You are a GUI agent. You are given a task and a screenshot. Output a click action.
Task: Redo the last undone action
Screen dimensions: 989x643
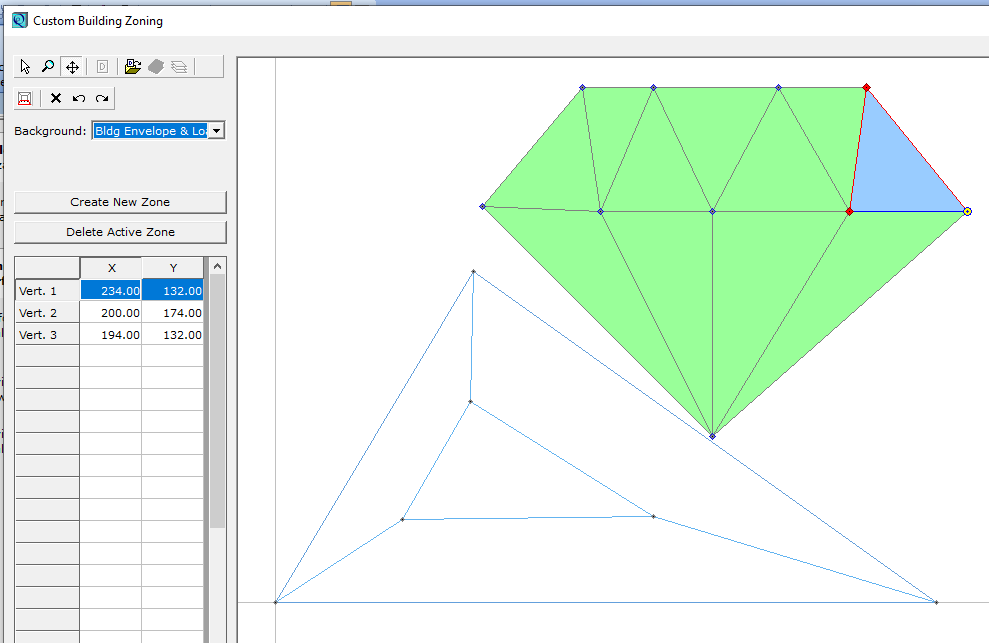102,98
